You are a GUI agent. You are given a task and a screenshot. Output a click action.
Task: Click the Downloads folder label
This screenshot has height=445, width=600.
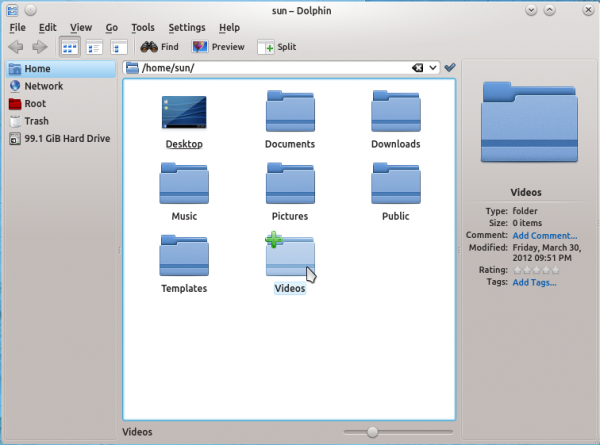pos(396,144)
